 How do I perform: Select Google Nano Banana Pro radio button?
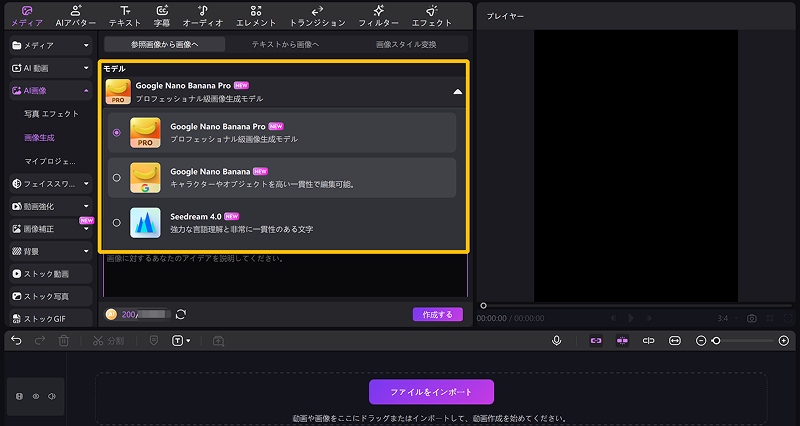click(117, 133)
